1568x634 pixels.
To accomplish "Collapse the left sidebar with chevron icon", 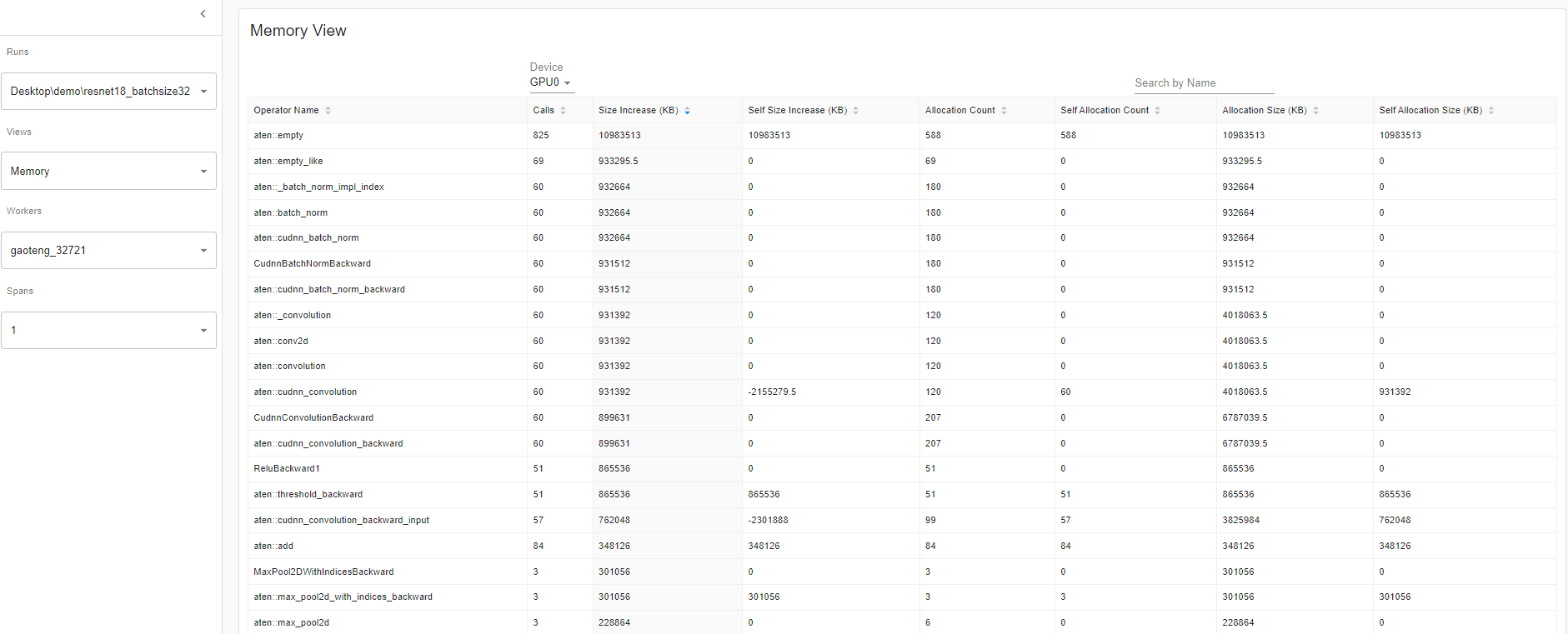I will coord(203,13).
